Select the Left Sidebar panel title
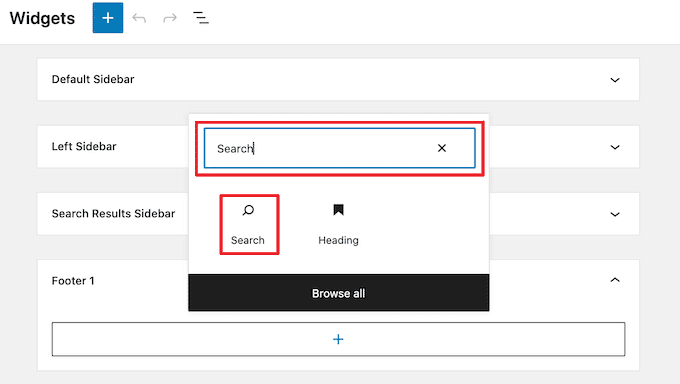The image size is (680, 384). click(x=84, y=147)
